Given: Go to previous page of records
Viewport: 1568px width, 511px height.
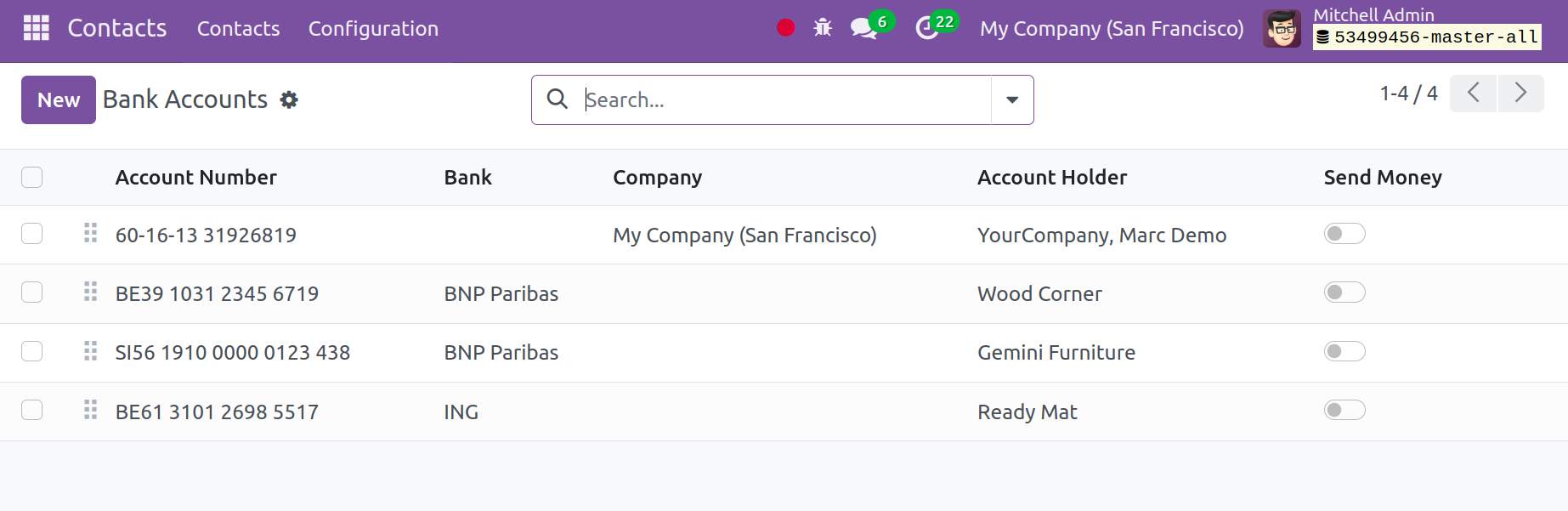Looking at the screenshot, I should tap(1473, 93).
